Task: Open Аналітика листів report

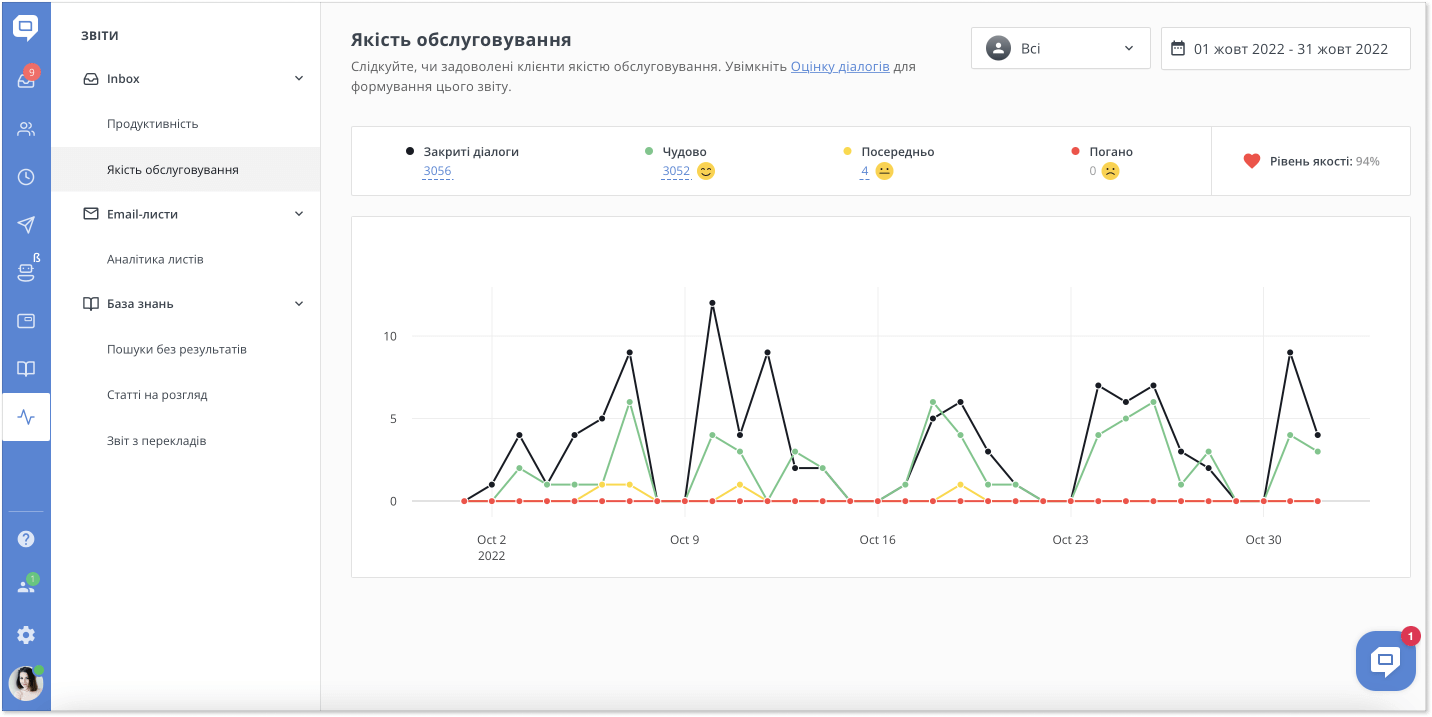Action: click(155, 259)
